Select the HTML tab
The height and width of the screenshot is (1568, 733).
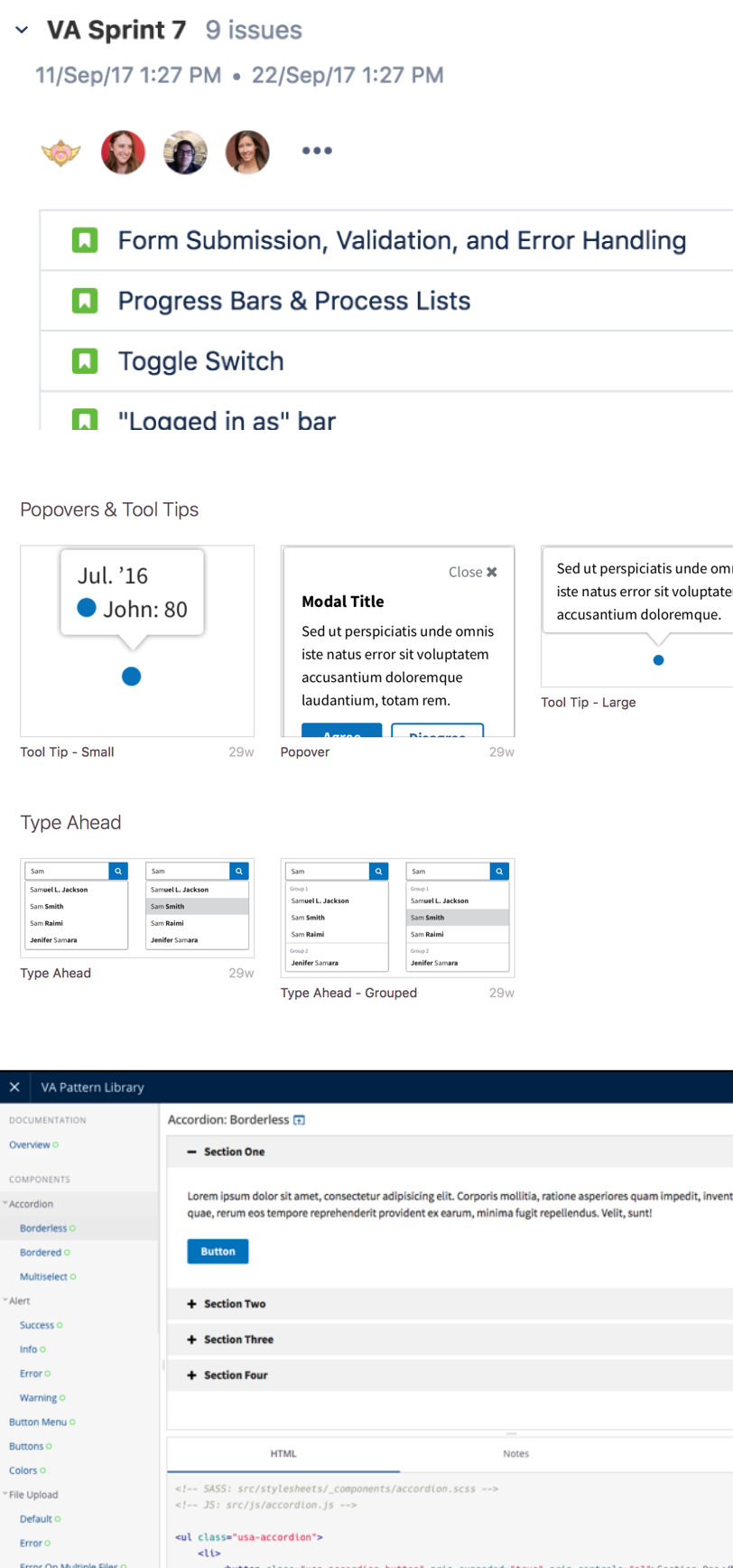click(x=283, y=1453)
